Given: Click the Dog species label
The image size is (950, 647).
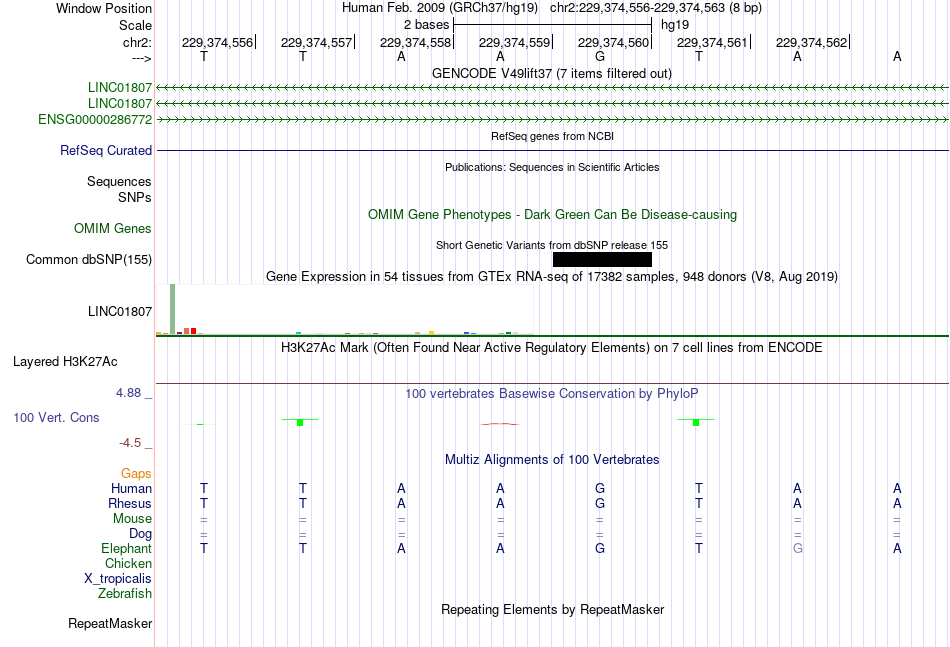Looking at the screenshot, I should (140, 533).
